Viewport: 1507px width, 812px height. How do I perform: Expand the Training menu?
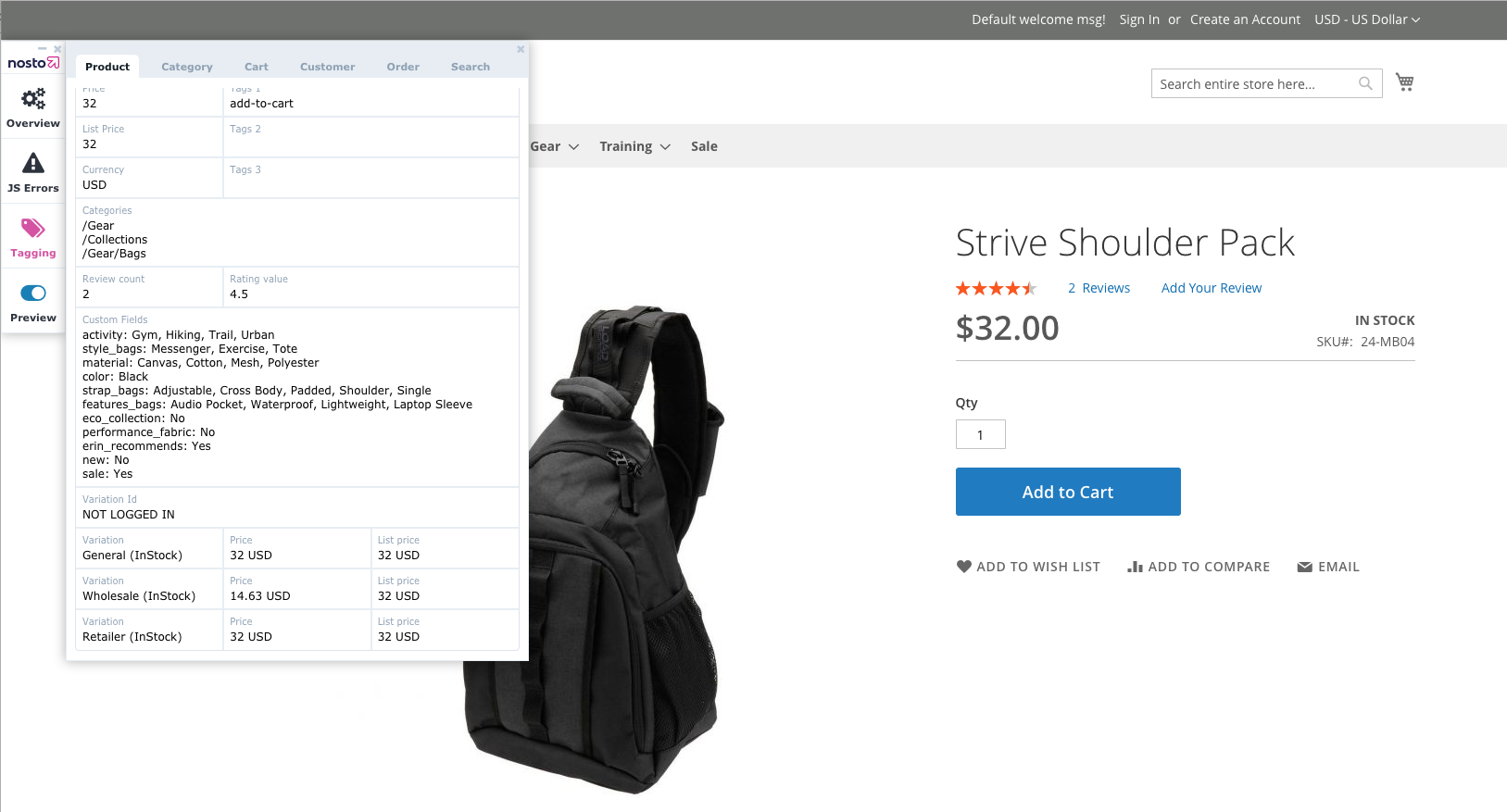click(x=634, y=146)
